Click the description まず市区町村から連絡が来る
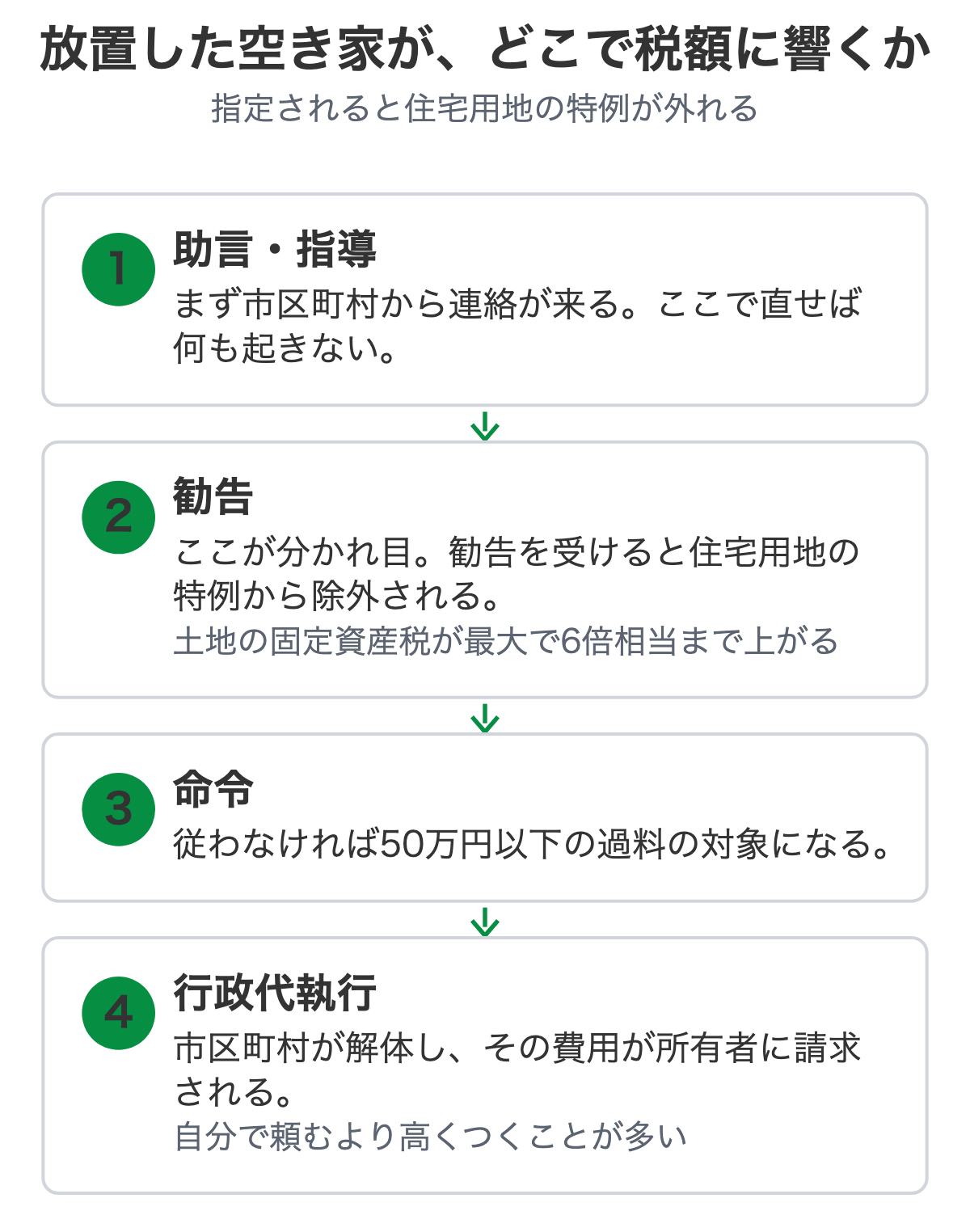 point(517,326)
